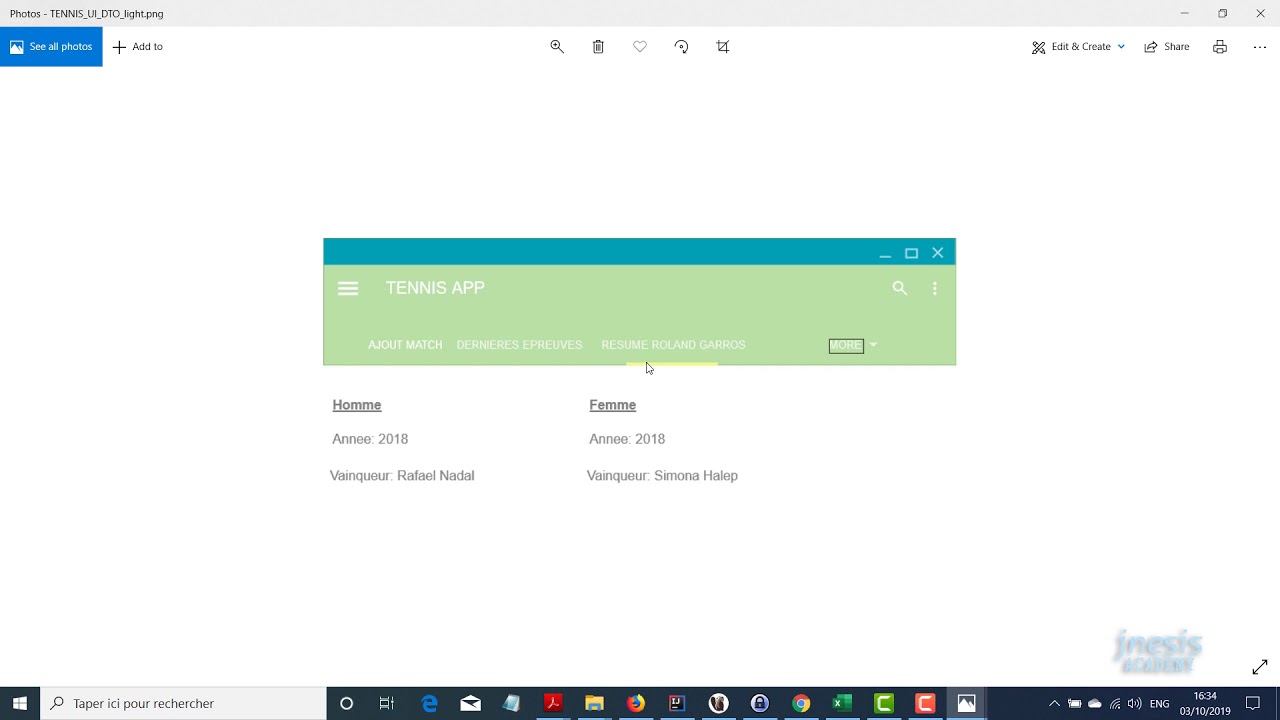This screenshot has width=1280, height=720.
Task: Add photo to favorites with heart icon
Action: (640, 47)
